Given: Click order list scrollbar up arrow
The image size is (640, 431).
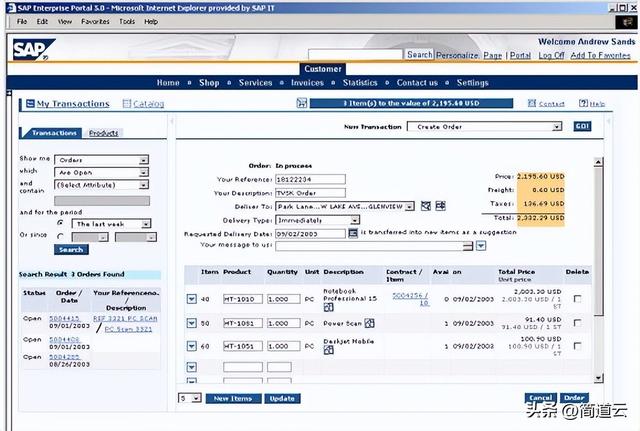Looking at the screenshot, I should pos(598,162).
